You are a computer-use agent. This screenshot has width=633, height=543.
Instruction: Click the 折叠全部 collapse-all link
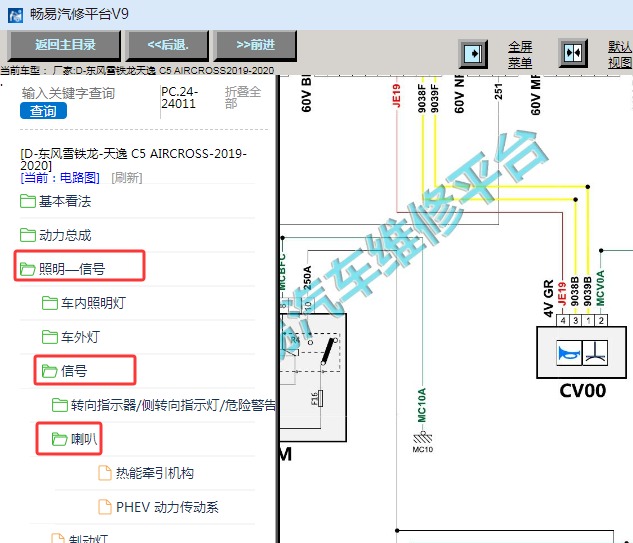click(x=242, y=97)
